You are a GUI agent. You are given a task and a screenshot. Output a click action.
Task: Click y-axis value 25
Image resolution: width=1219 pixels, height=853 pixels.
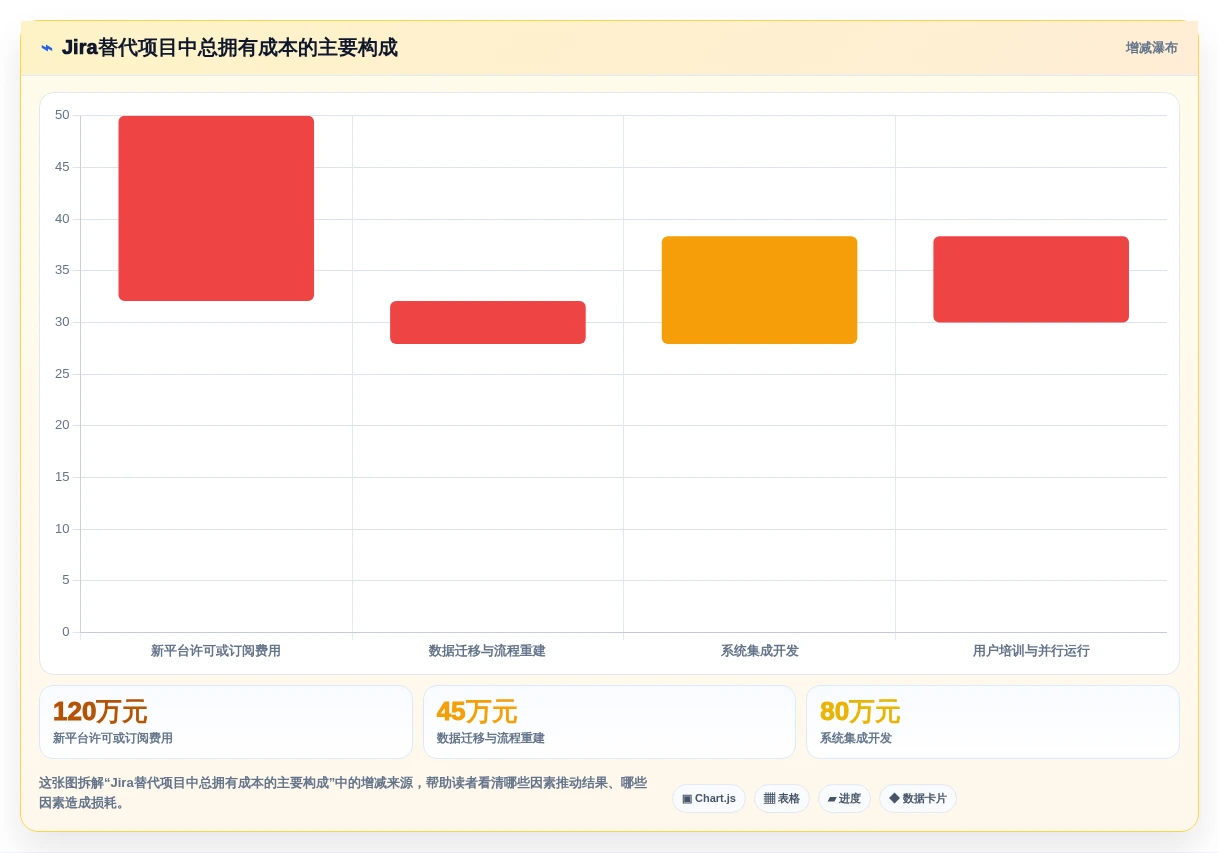tap(62, 374)
